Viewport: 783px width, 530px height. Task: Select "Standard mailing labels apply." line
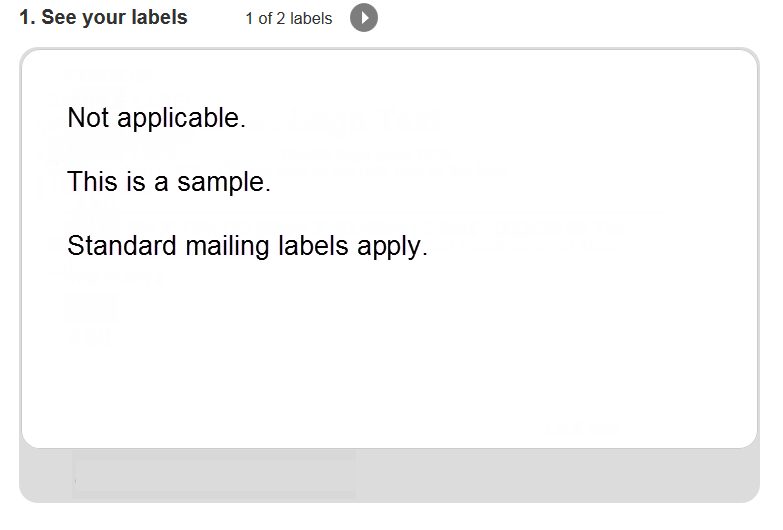248,246
